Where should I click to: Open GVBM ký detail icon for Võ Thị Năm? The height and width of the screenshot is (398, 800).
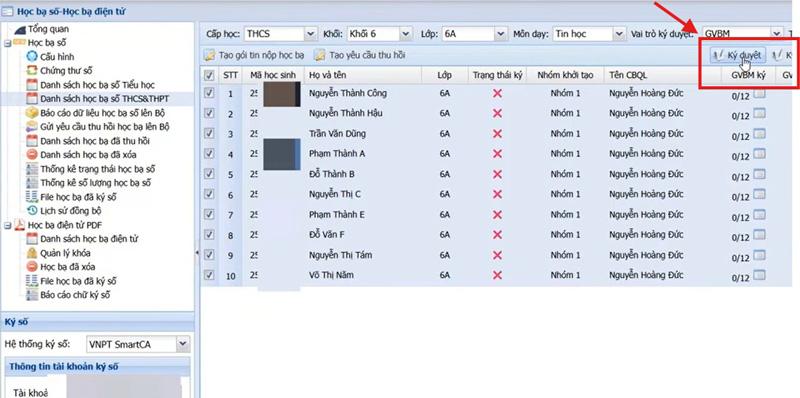tap(759, 276)
